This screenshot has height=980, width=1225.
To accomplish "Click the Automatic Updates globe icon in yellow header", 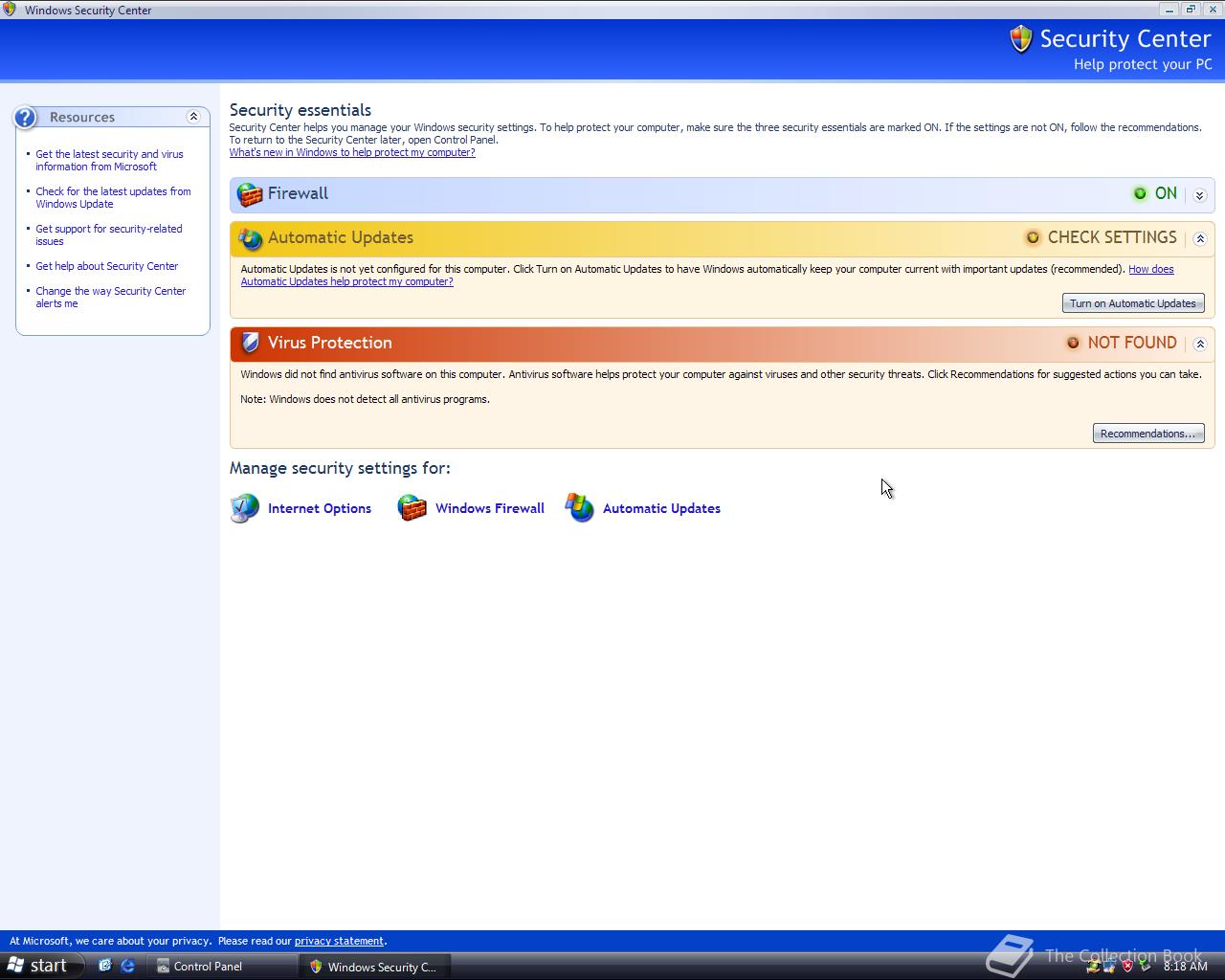I will coord(250,238).
